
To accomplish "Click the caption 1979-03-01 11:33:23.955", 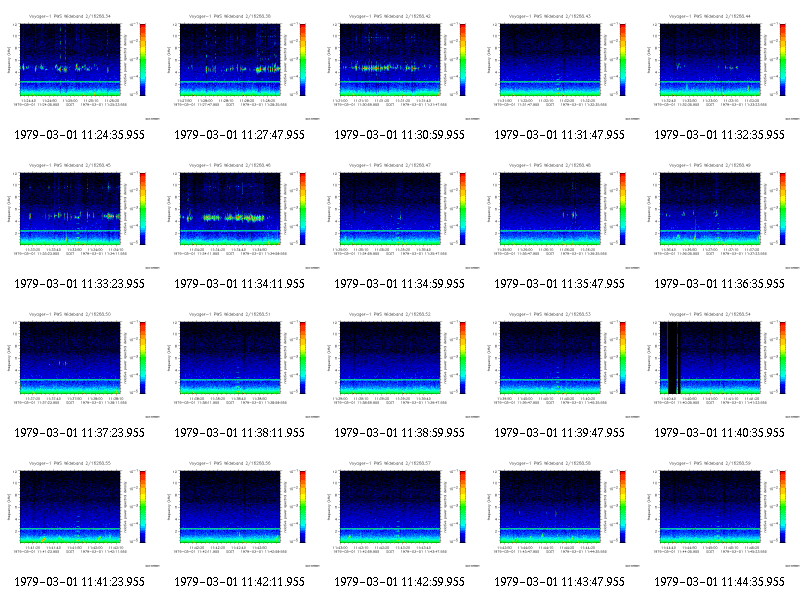I will (x=80, y=284).
